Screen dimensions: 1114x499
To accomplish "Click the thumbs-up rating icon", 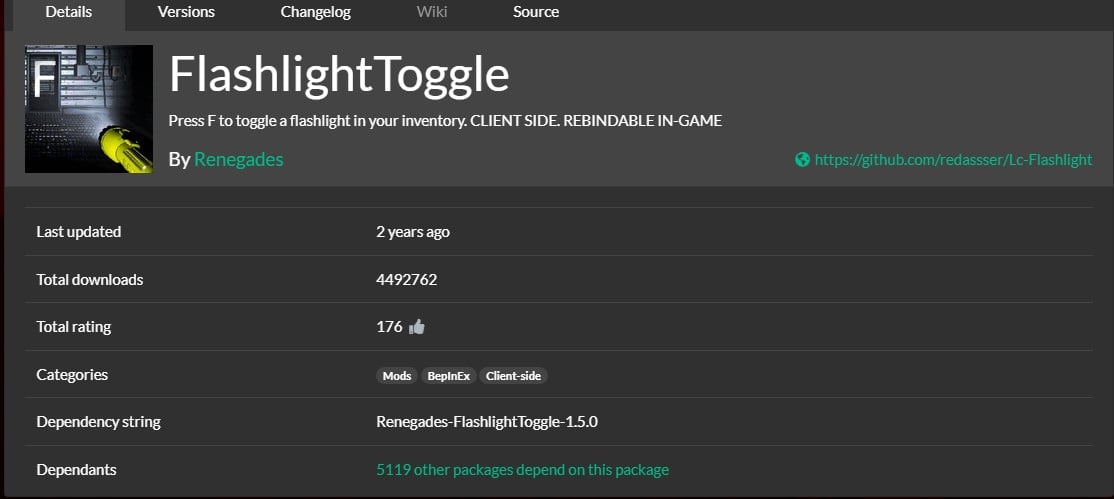I will (417, 327).
